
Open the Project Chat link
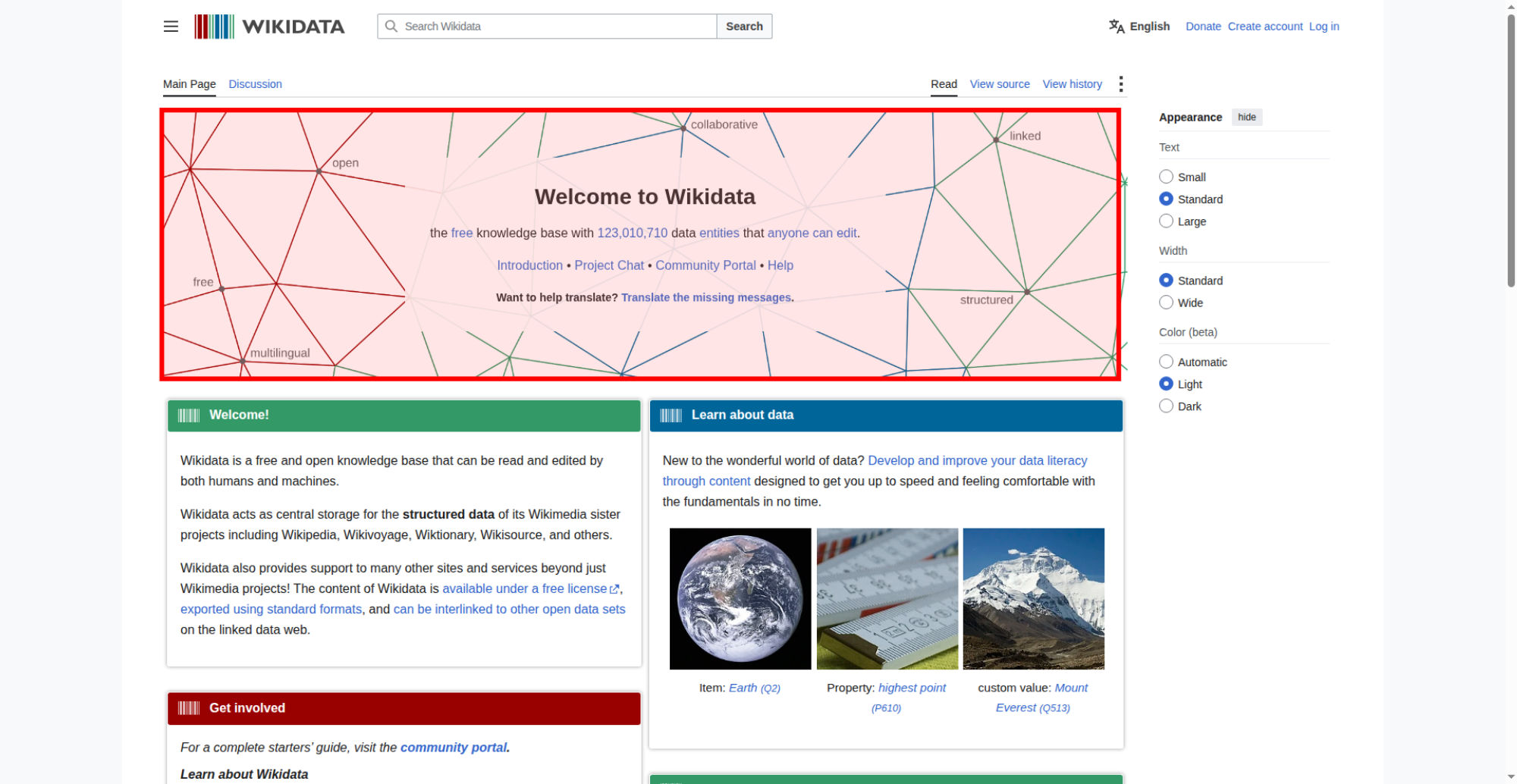click(x=609, y=265)
